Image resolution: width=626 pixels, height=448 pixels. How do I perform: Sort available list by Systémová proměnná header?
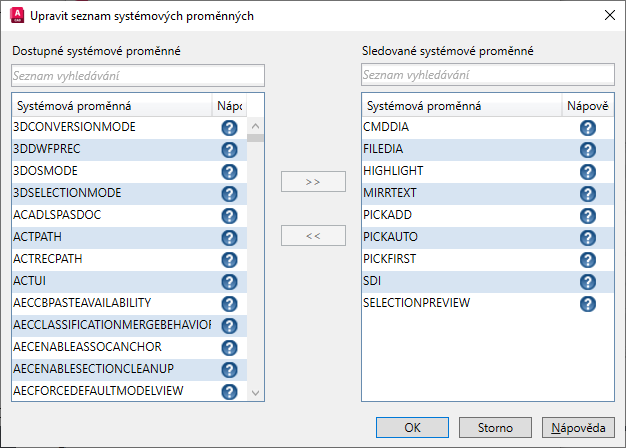coord(110,105)
